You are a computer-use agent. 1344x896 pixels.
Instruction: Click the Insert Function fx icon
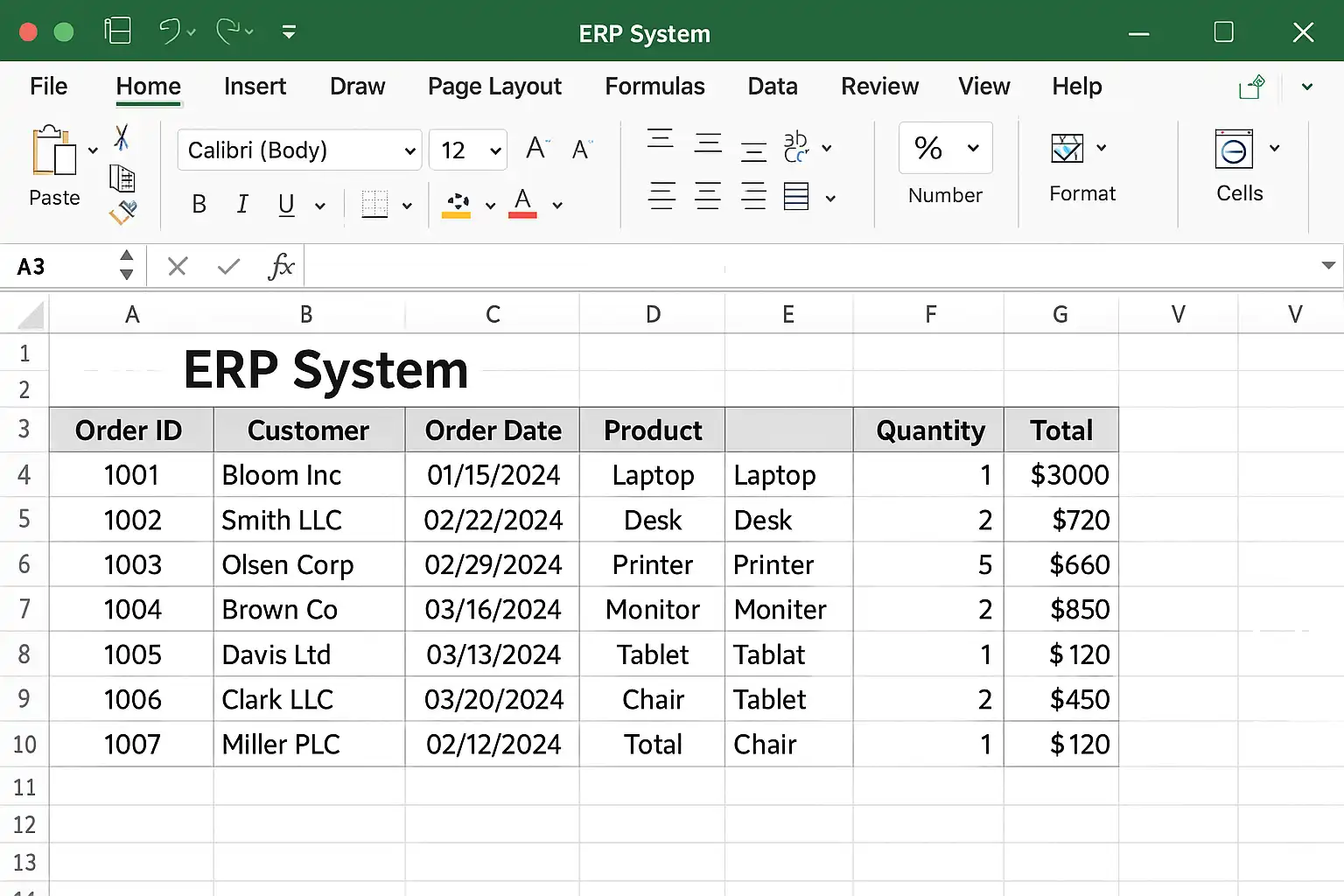(x=281, y=266)
